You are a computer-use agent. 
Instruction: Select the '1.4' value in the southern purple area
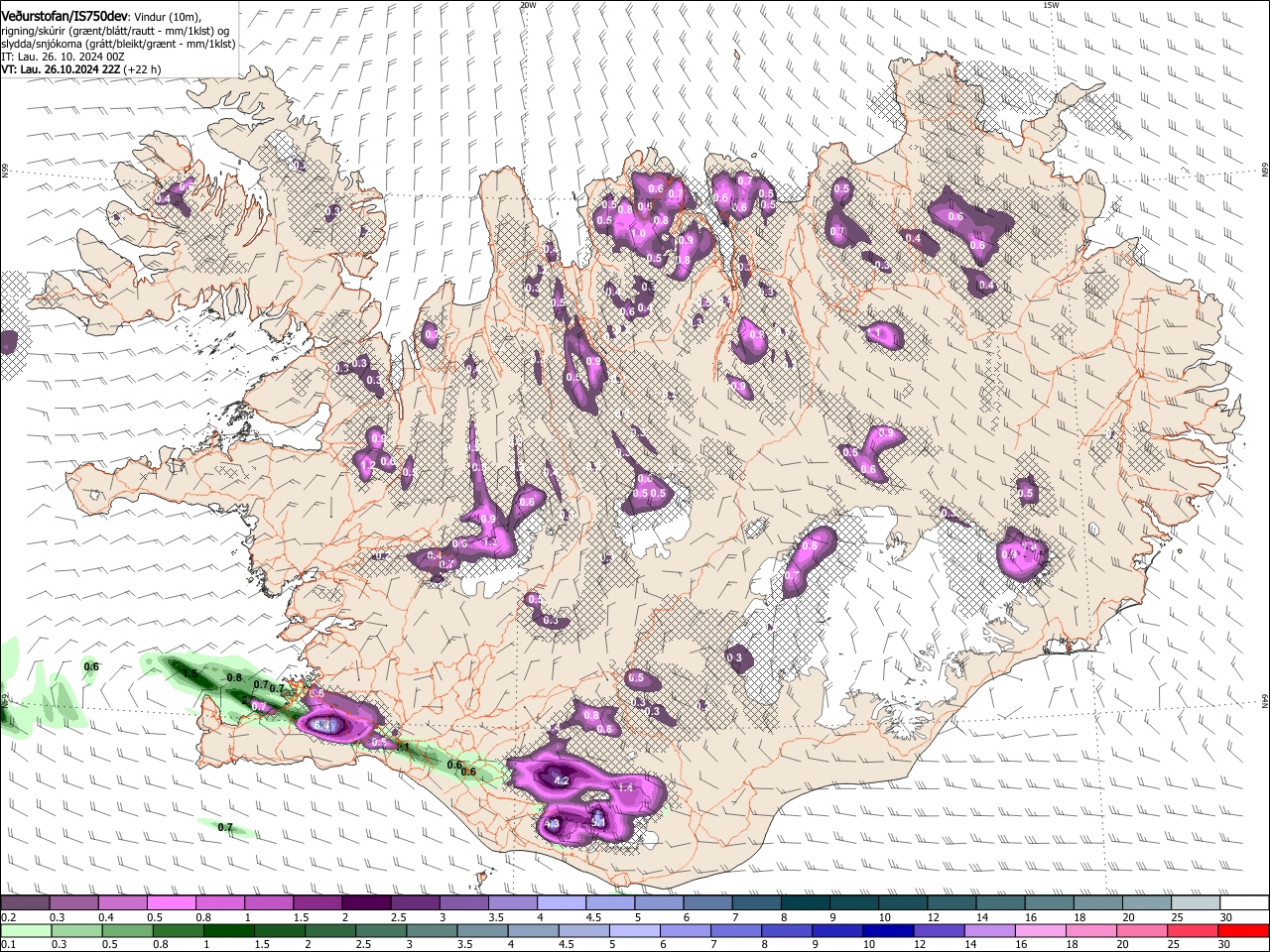click(x=626, y=787)
